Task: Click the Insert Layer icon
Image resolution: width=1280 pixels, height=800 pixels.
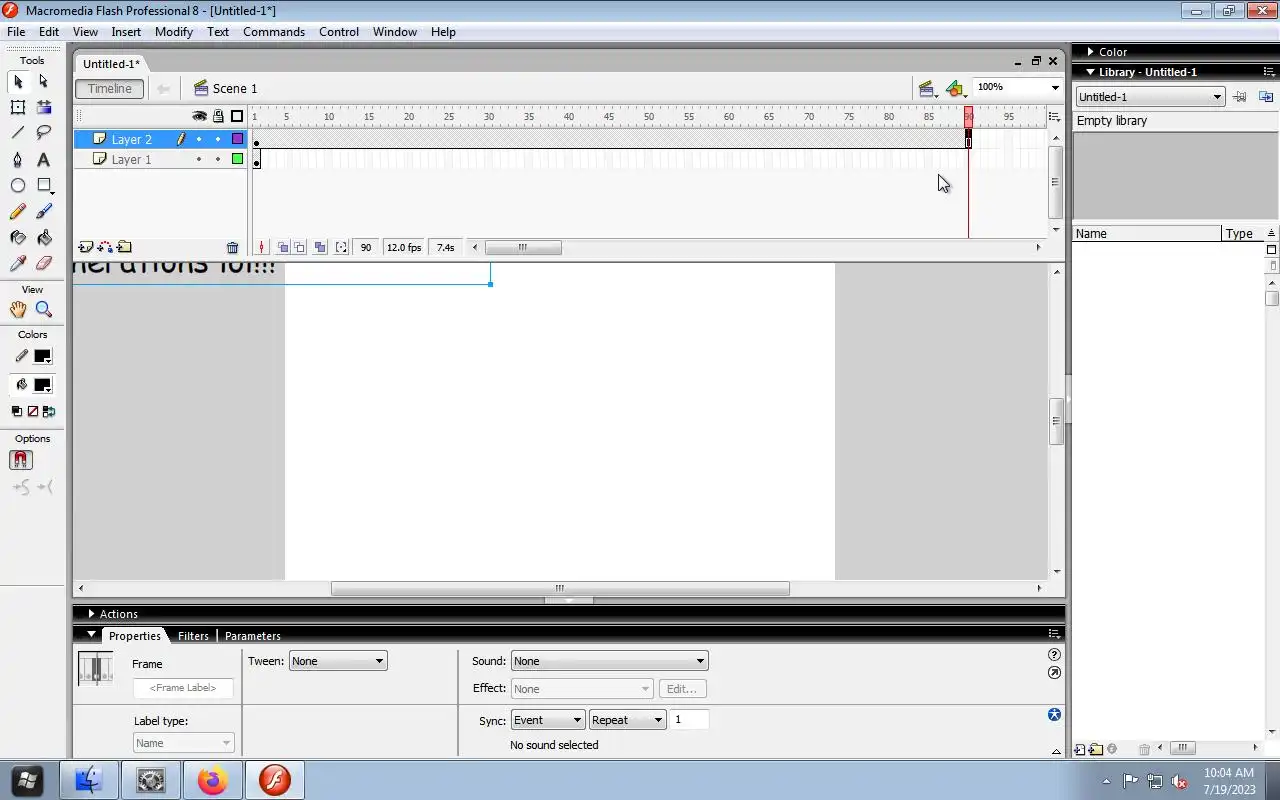Action: (x=86, y=247)
